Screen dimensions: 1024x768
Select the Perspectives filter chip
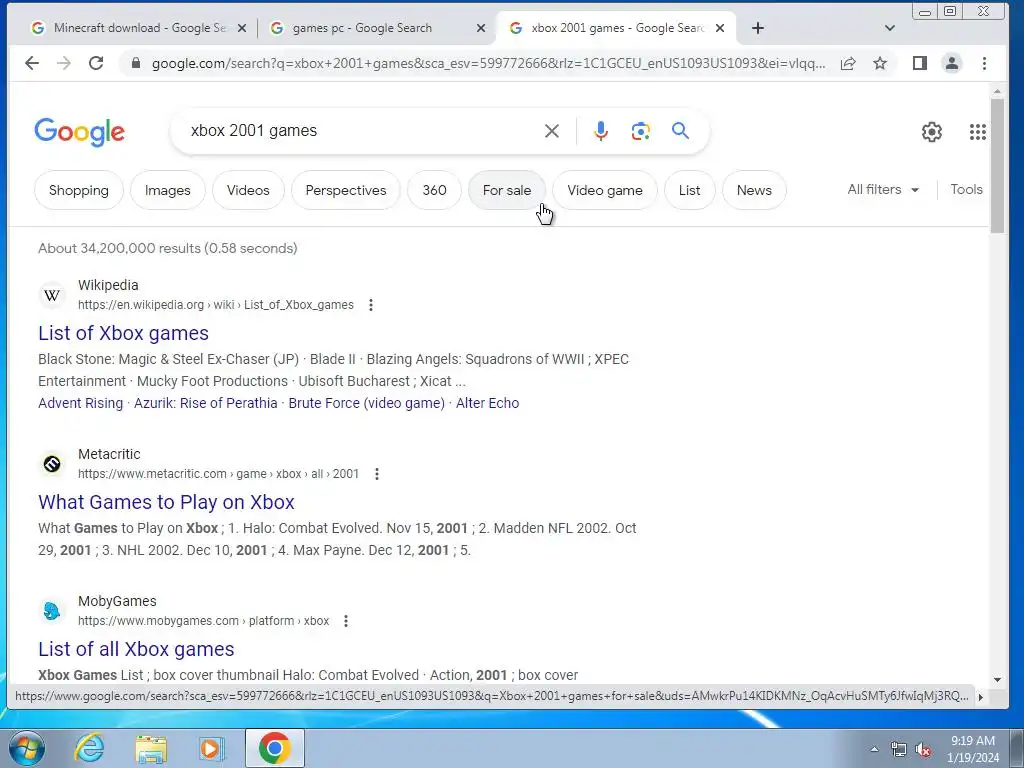tap(346, 190)
